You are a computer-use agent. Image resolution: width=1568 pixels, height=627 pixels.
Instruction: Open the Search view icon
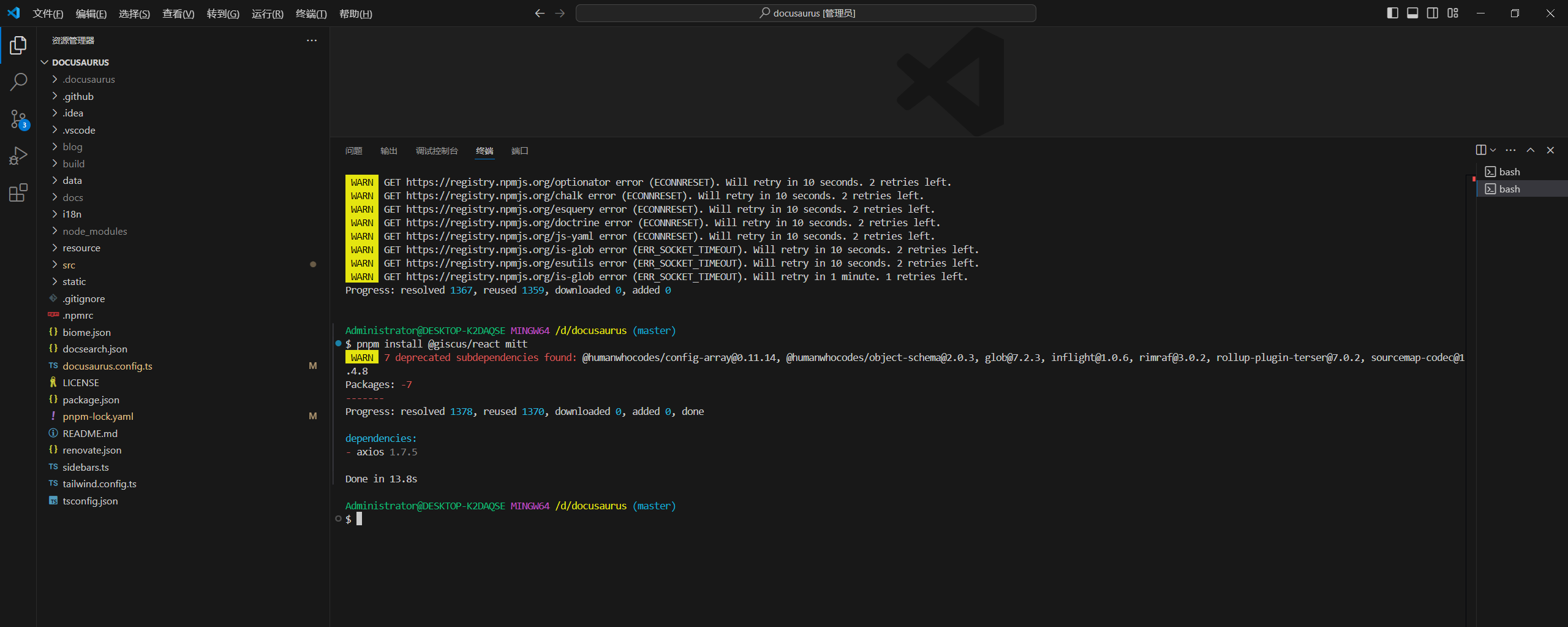(x=18, y=82)
